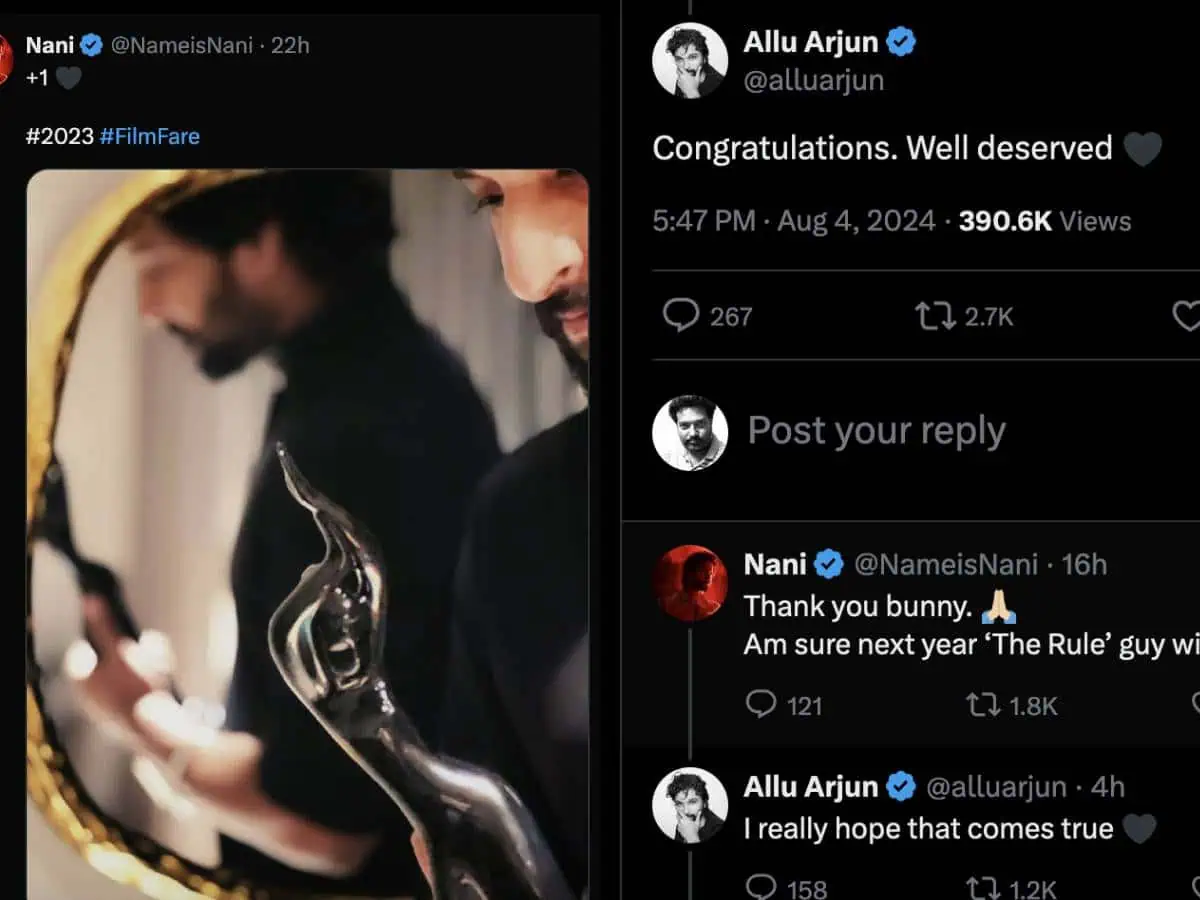Click Allu Arjun's profile picture on main post
1200x900 pixels.
point(689,60)
